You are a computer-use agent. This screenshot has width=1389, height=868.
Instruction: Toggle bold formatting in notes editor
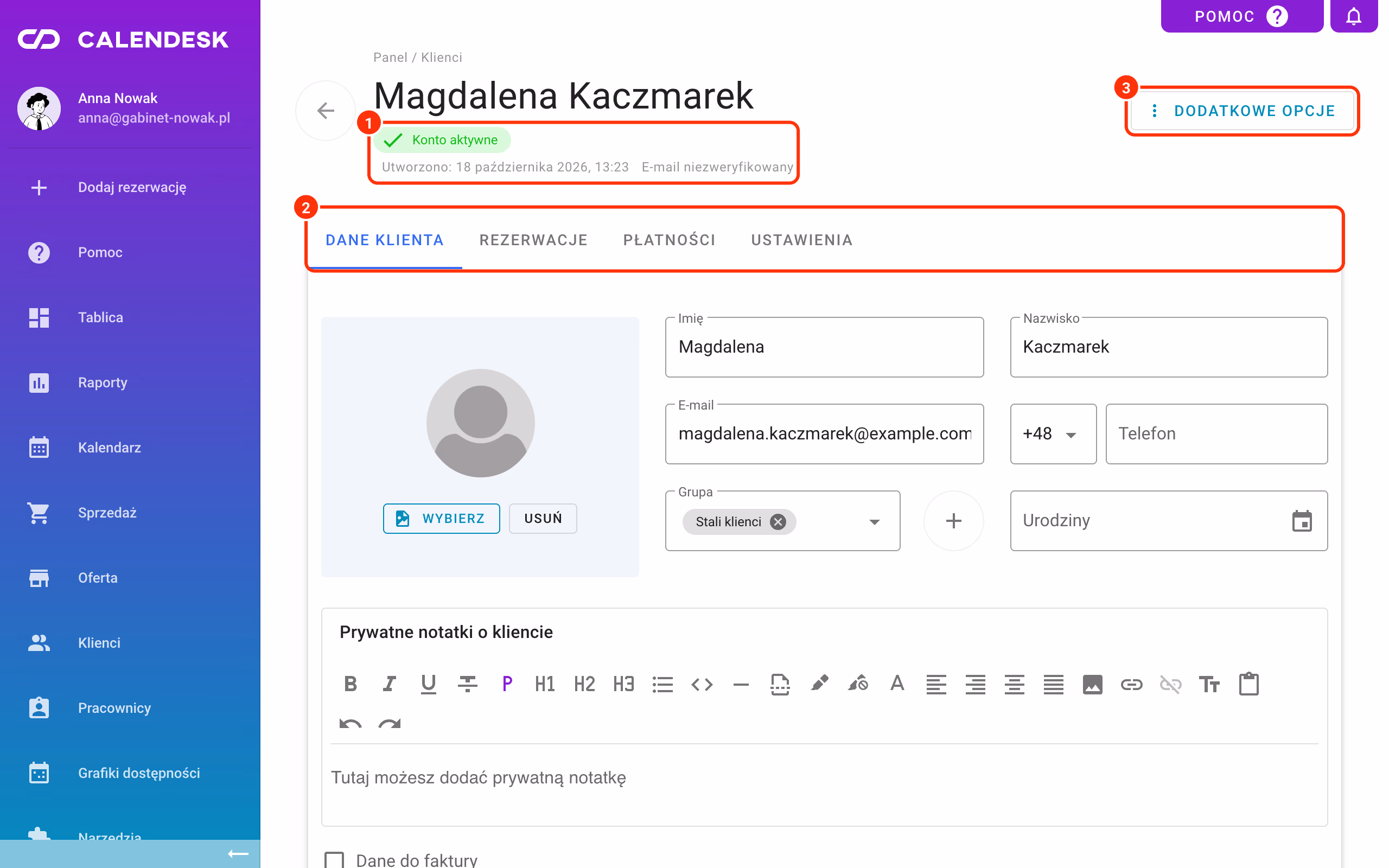[x=350, y=684]
